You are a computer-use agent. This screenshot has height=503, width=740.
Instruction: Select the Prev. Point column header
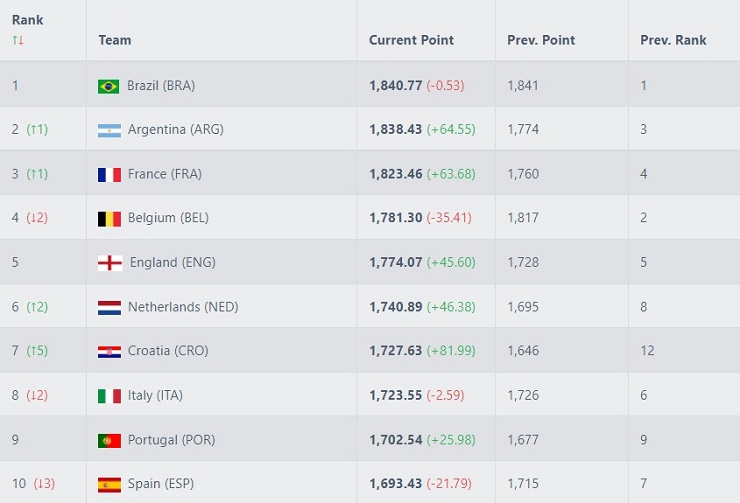pyautogui.click(x=541, y=40)
